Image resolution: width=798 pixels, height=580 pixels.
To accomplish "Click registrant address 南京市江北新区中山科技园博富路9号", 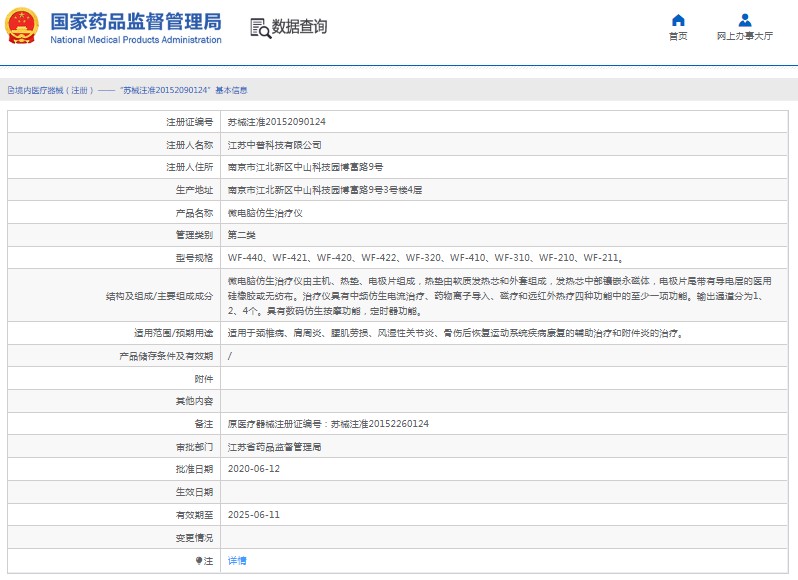I will click(305, 167).
